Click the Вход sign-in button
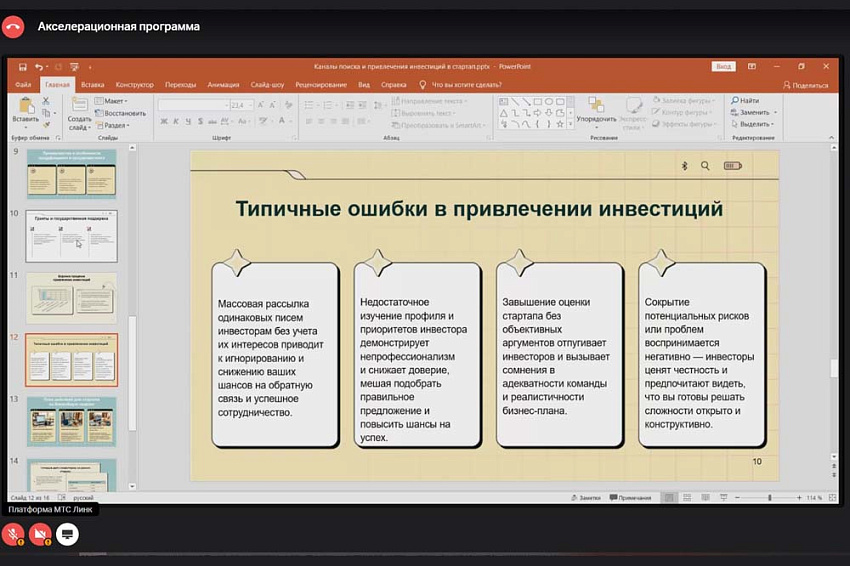 tap(723, 66)
